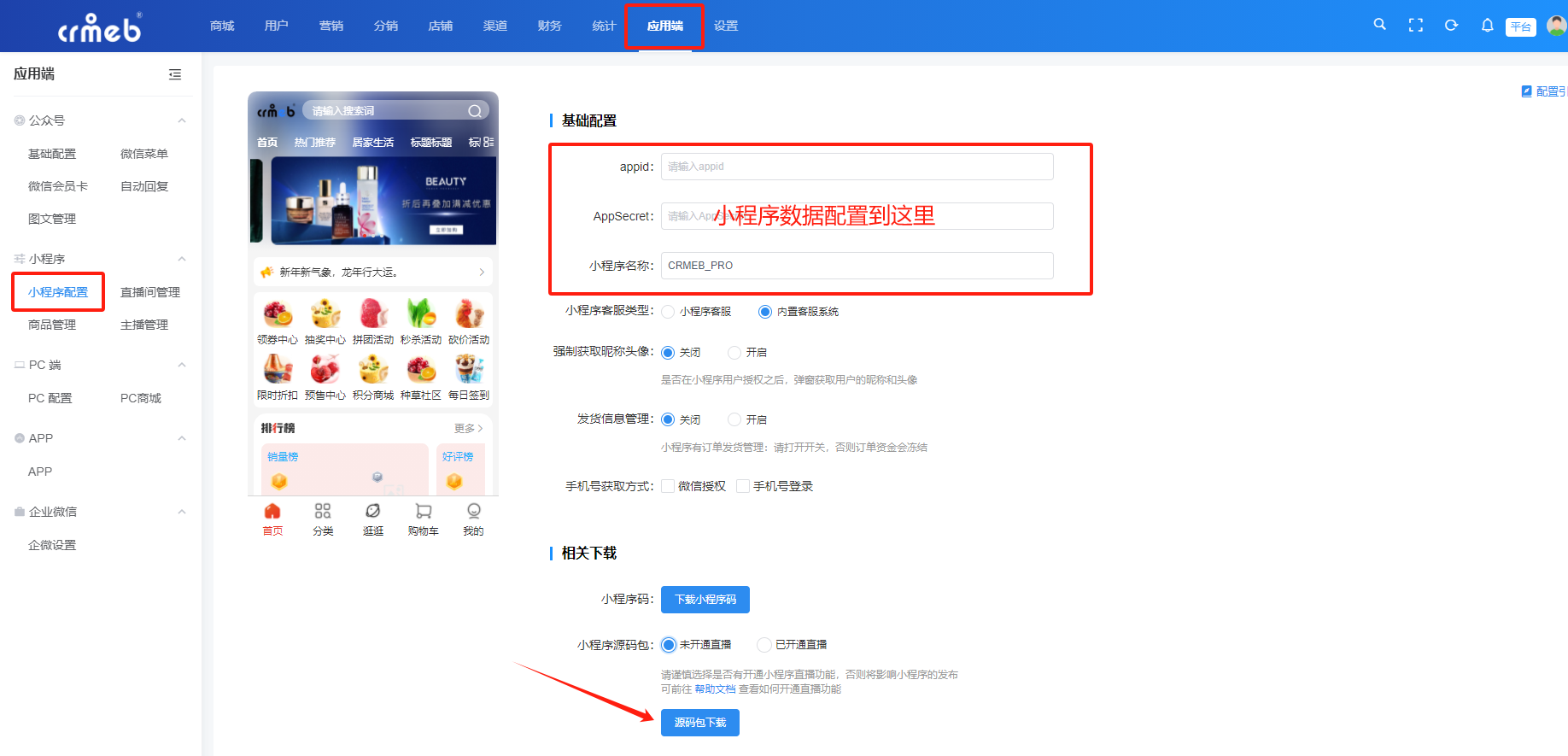Open the notification bell icon

pos(1487,26)
